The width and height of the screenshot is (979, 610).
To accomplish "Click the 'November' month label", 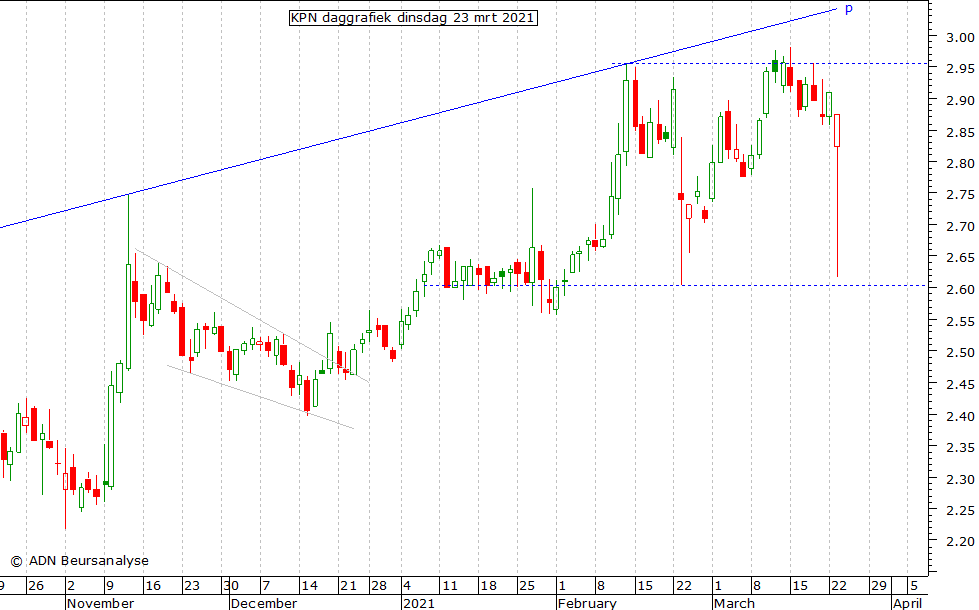I will pyautogui.click(x=101, y=603).
